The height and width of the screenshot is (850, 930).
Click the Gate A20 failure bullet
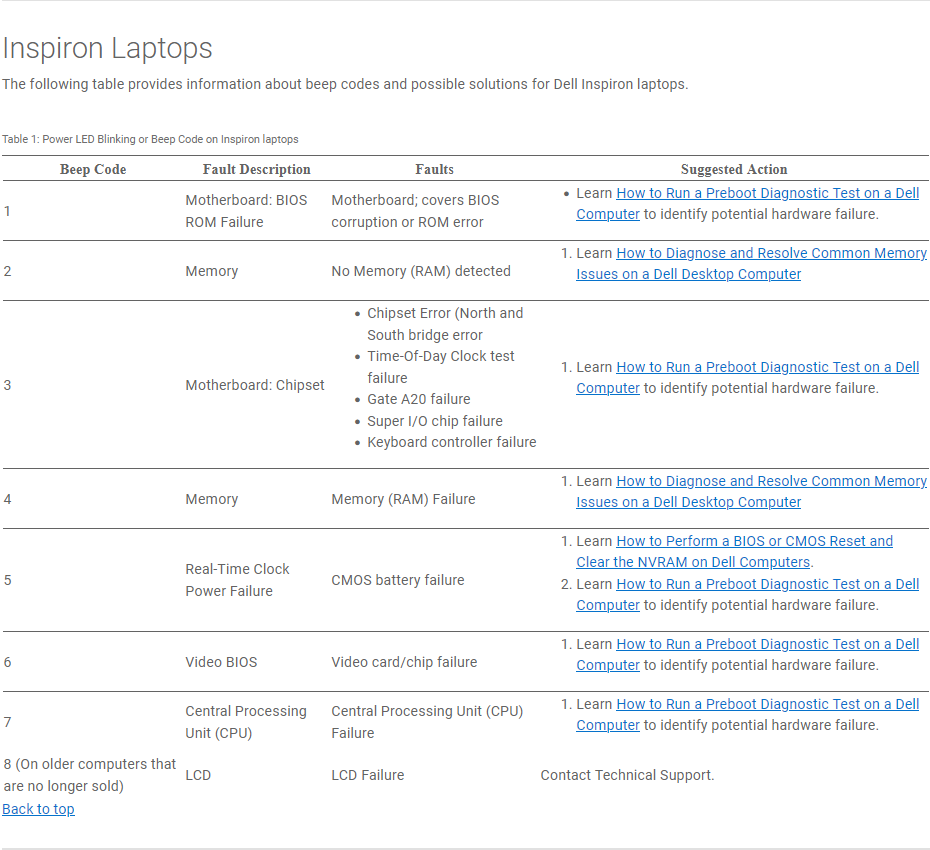[x=418, y=399]
